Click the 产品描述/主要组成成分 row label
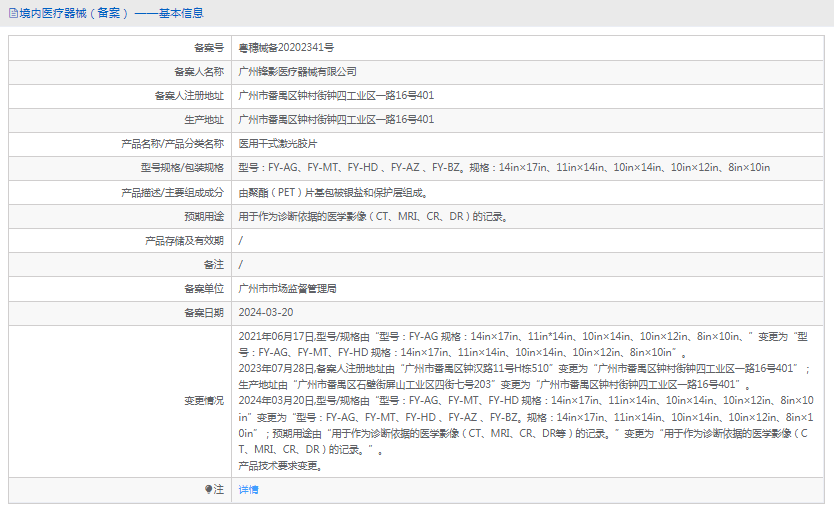The width and height of the screenshot is (834, 512). click(172, 192)
